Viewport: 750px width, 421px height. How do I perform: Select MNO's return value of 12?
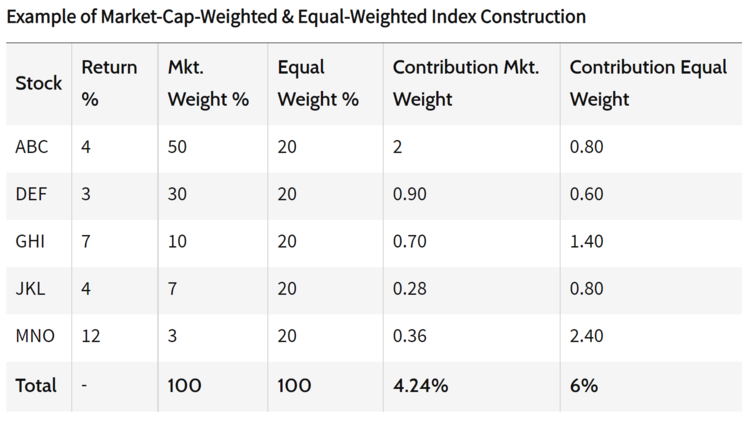[91, 337]
